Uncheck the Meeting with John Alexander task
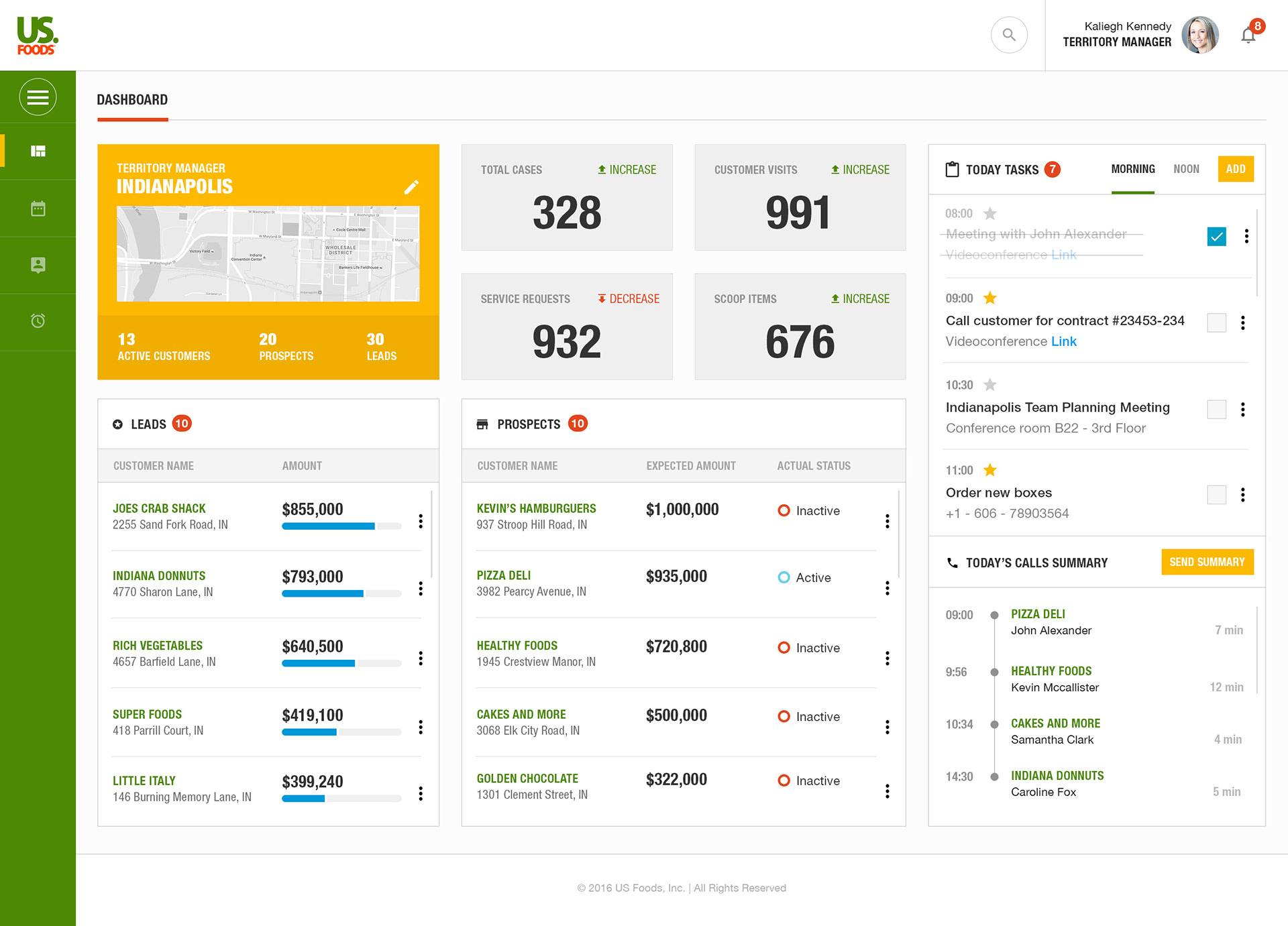 (1216, 237)
